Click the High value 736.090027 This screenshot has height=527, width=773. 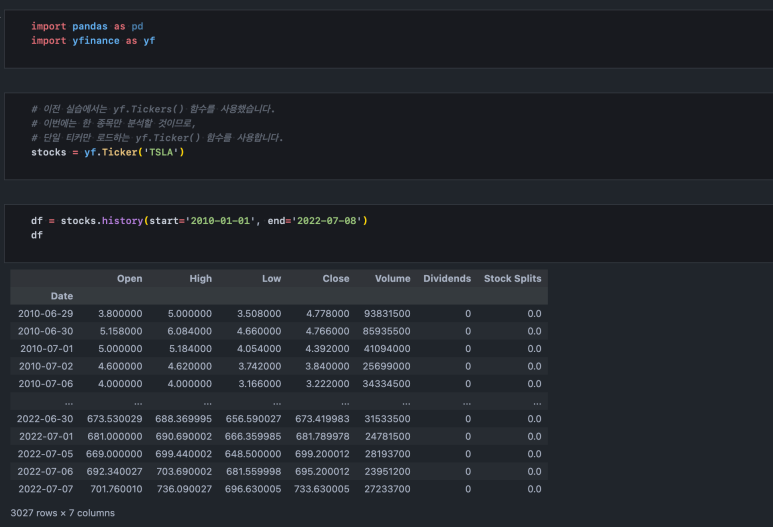tap(184, 489)
